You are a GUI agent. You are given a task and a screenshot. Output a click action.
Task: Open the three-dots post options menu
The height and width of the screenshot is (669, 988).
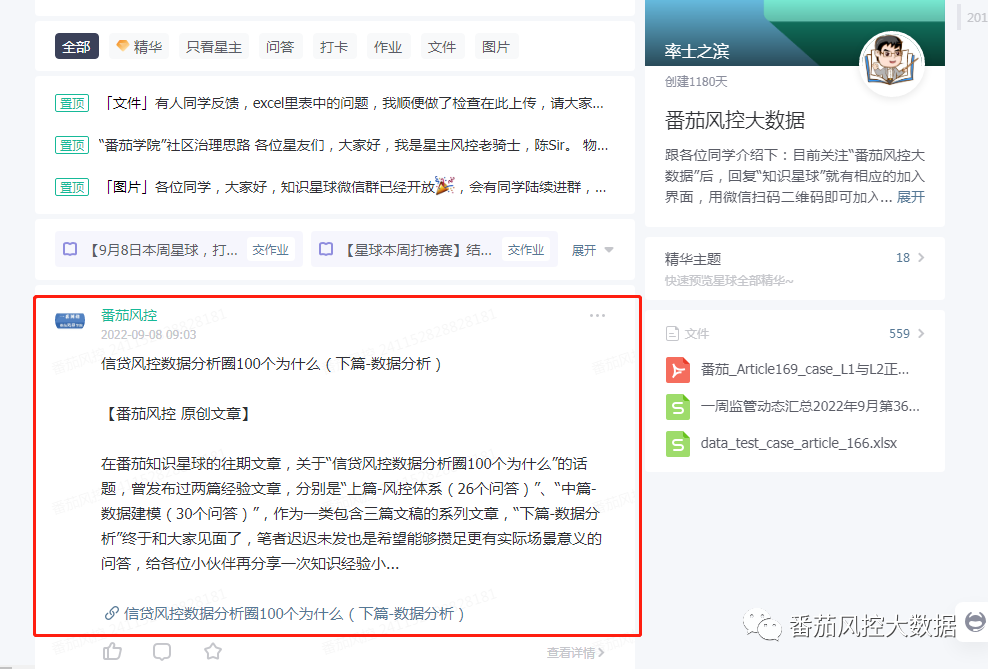pos(597,316)
